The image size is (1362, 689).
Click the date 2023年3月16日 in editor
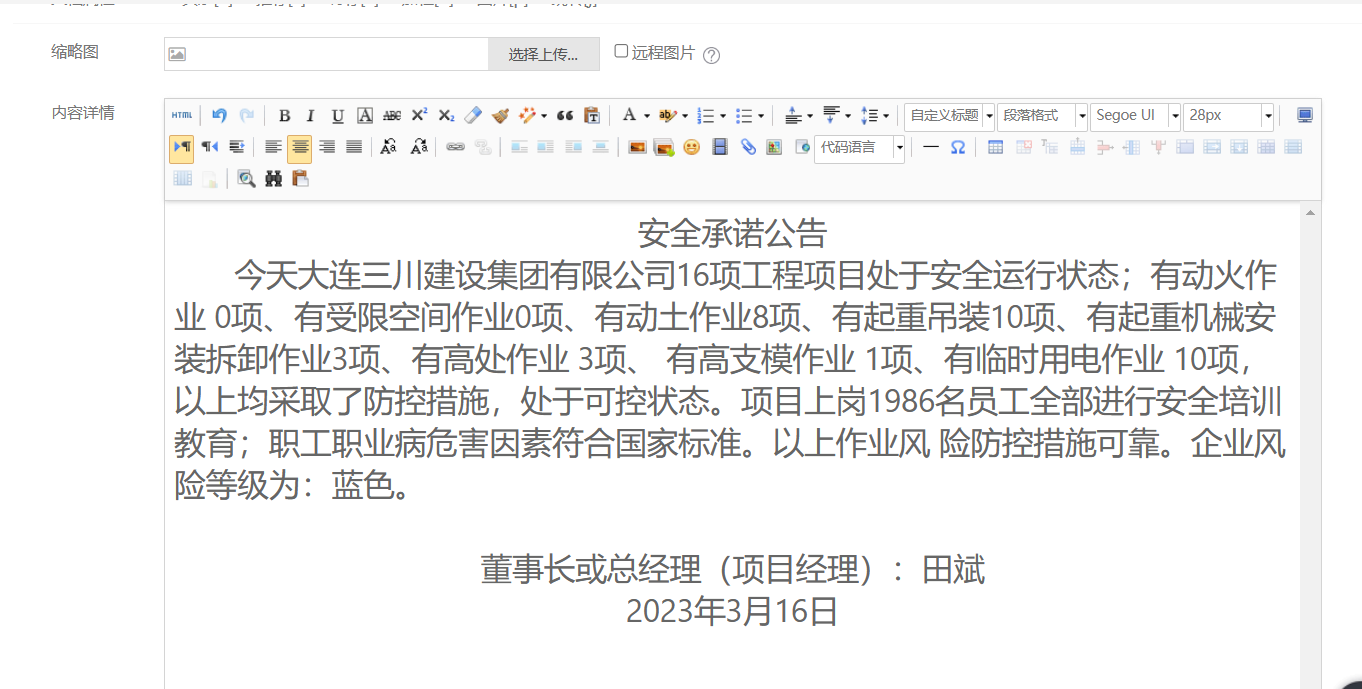731,611
